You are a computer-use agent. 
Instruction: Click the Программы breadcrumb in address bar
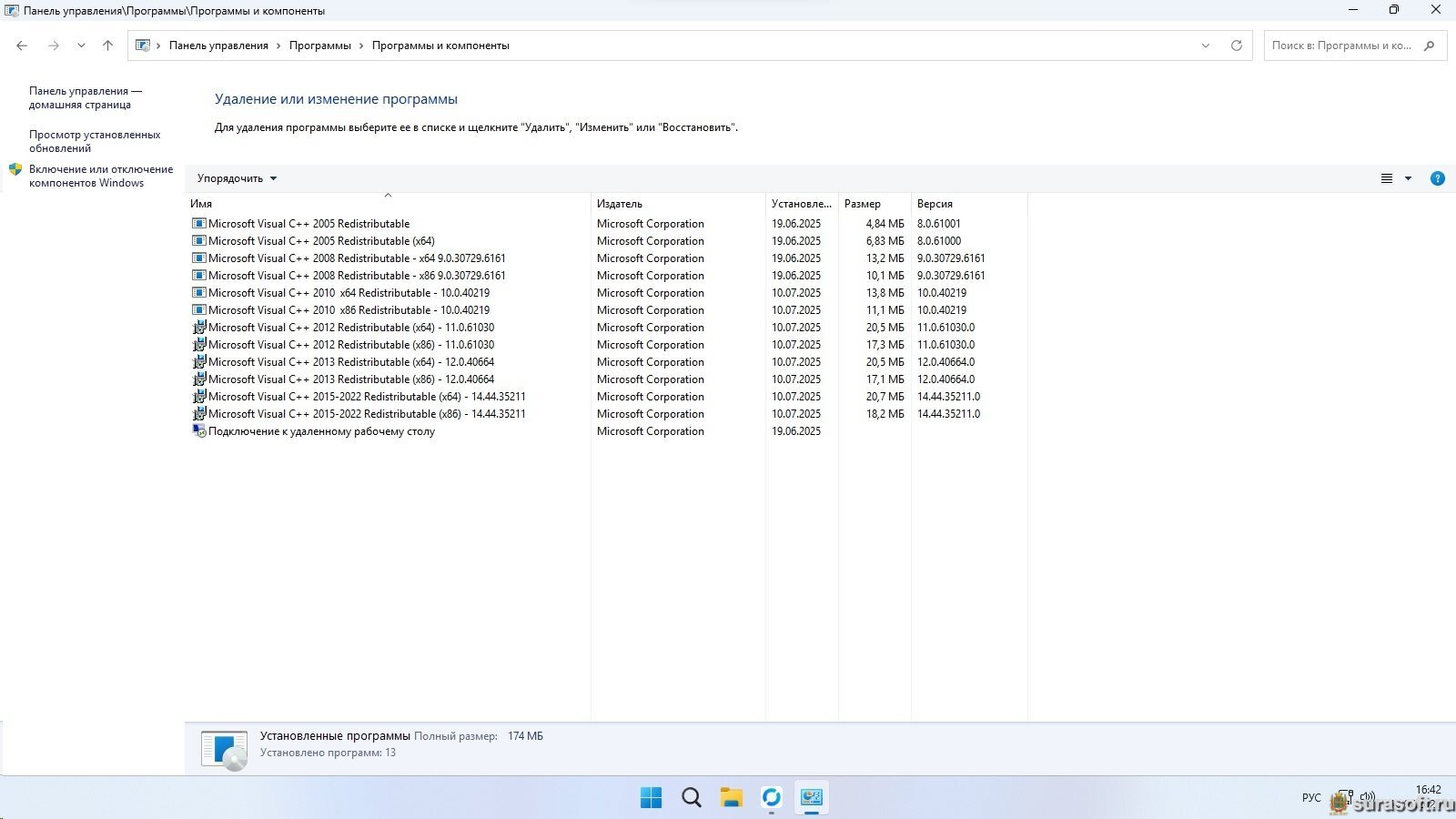point(319,45)
